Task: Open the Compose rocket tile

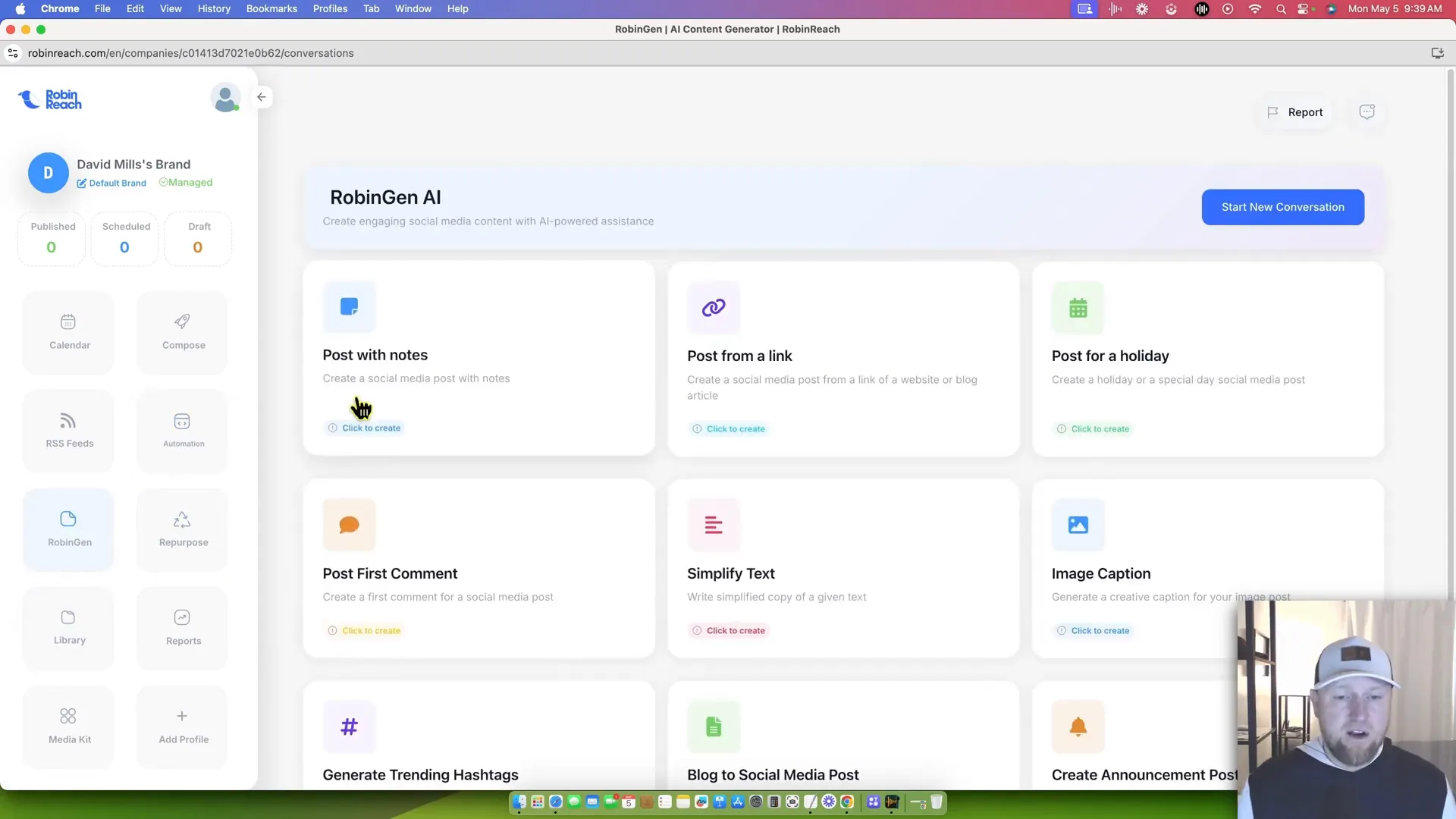Action: click(183, 332)
